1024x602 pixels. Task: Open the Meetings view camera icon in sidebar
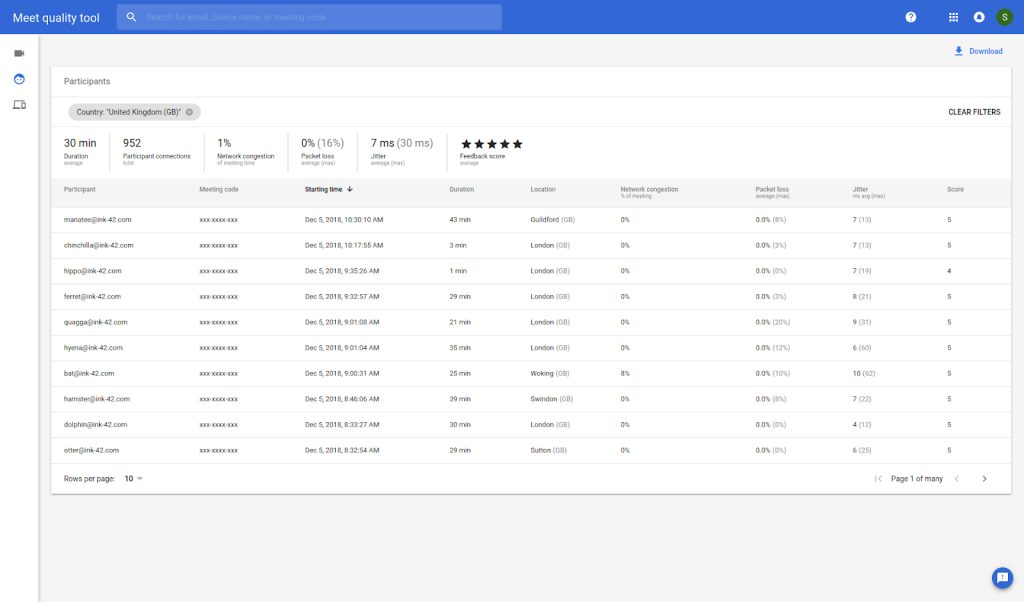coord(19,53)
